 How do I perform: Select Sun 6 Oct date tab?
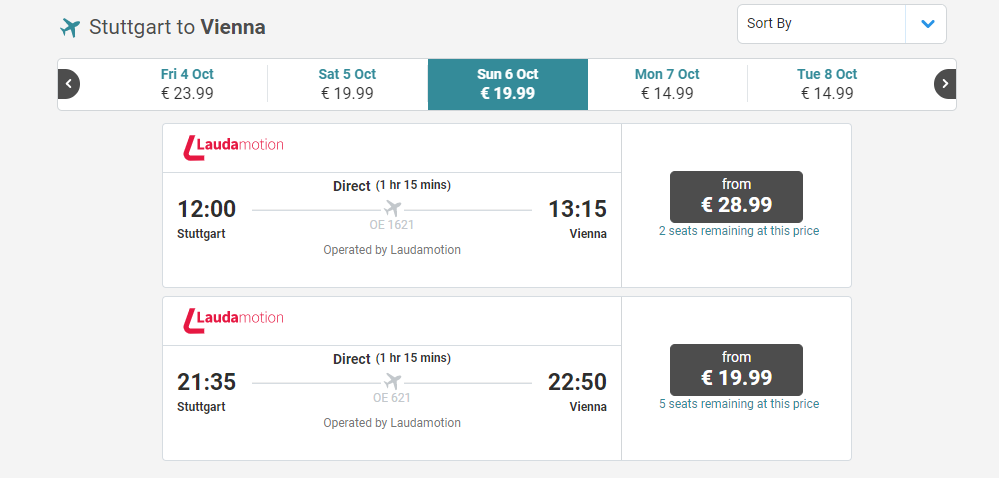[507, 84]
